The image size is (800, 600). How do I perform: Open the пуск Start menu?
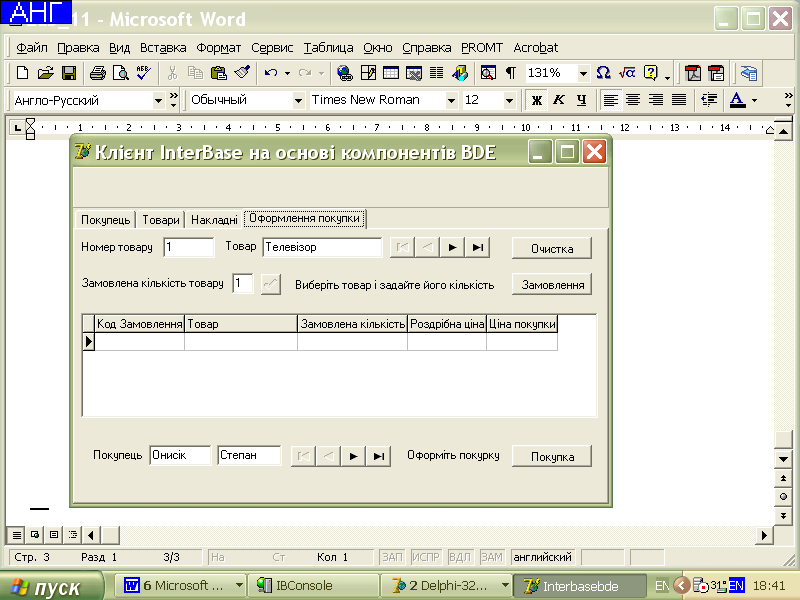click(51, 587)
